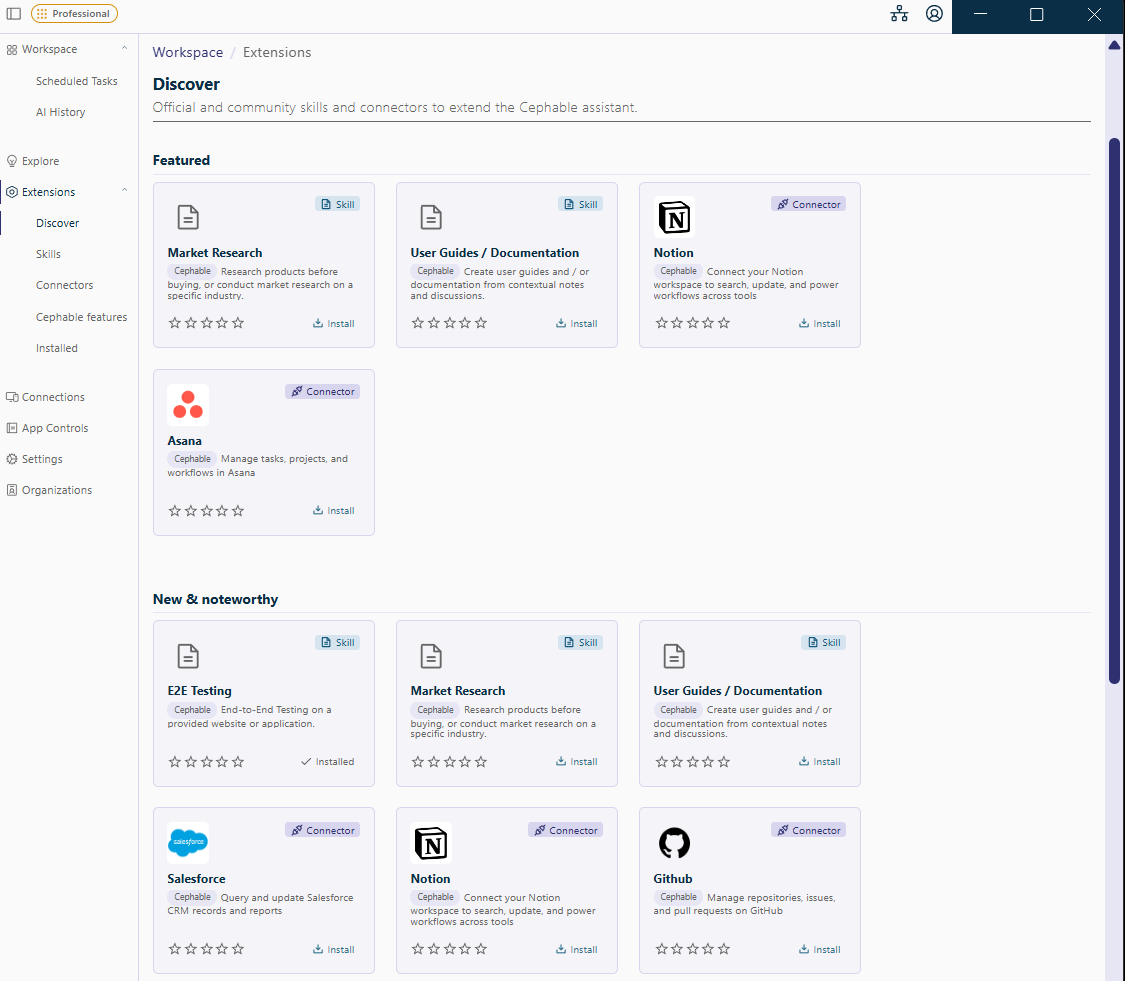Rate featured Market Research five stars
Viewport: 1125px width, 981px height.
tap(238, 323)
